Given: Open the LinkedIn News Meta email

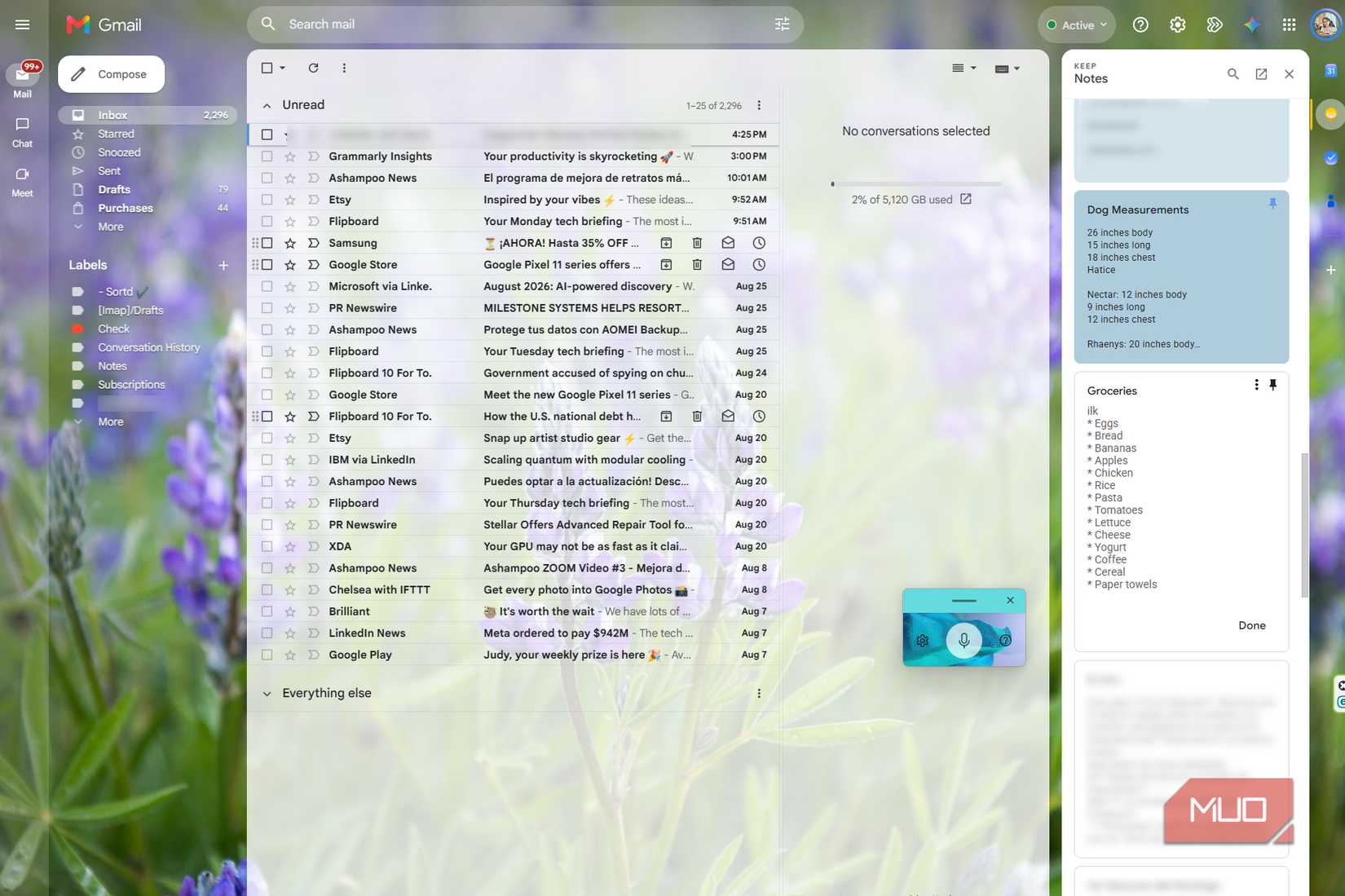Looking at the screenshot, I should tap(513, 633).
